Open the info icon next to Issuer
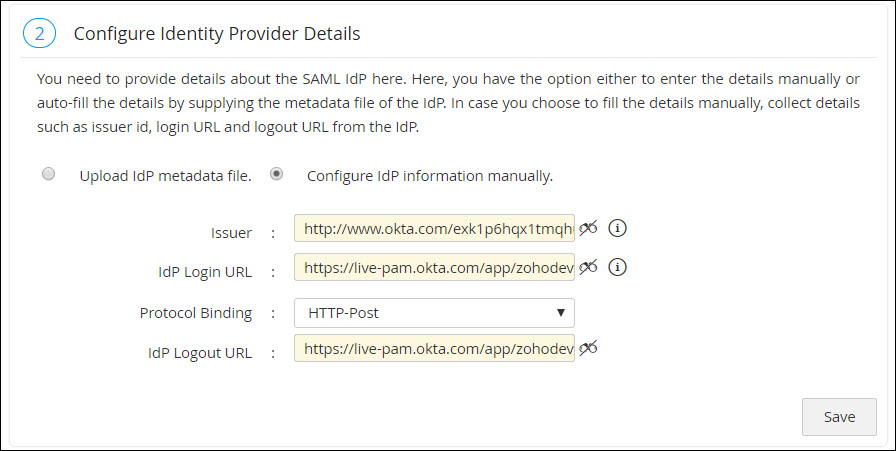The width and height of the screenshot is (896, 451). click(617, 229)
